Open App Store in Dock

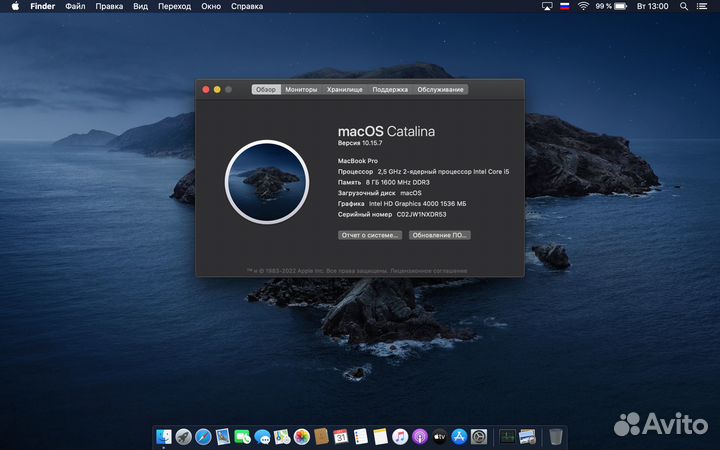459,436
